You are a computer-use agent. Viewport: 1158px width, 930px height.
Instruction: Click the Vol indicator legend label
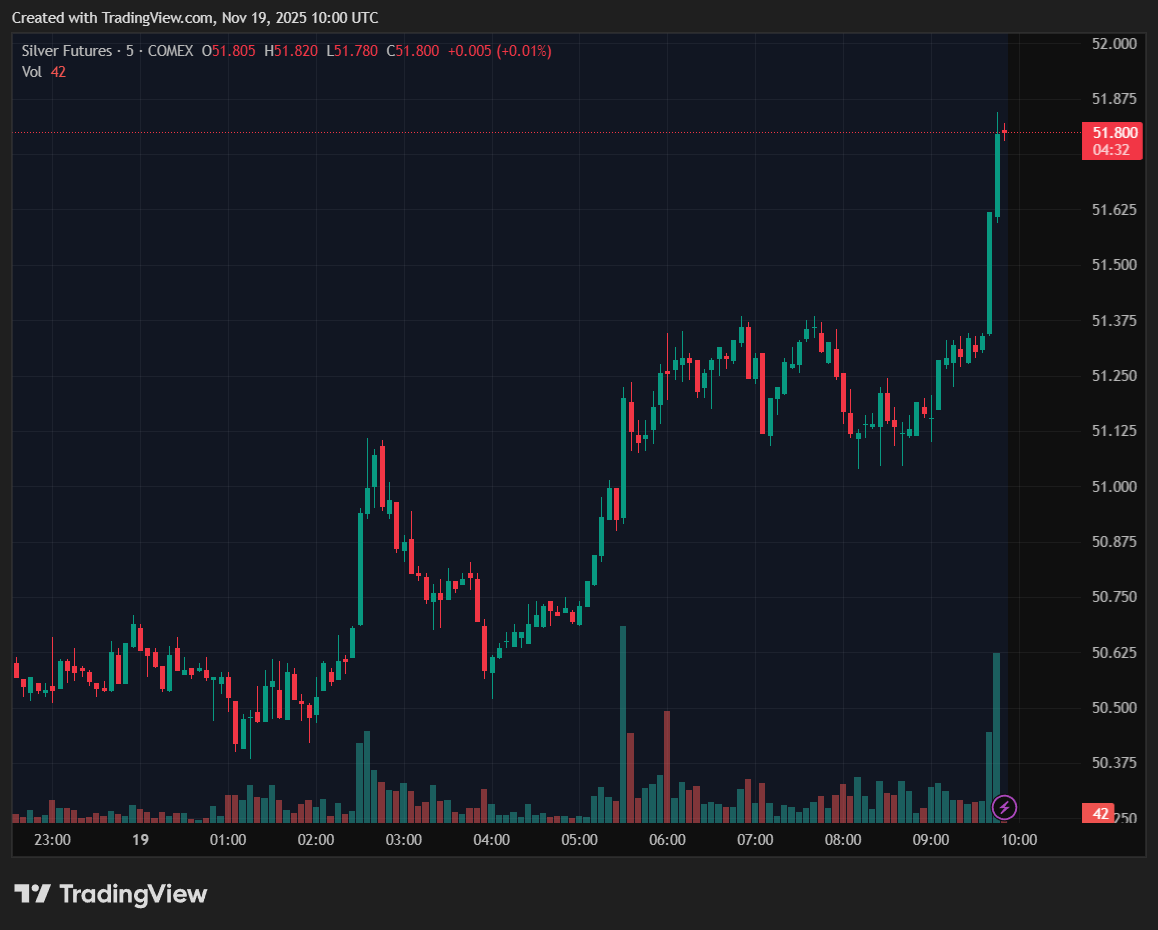coord(32,71)
